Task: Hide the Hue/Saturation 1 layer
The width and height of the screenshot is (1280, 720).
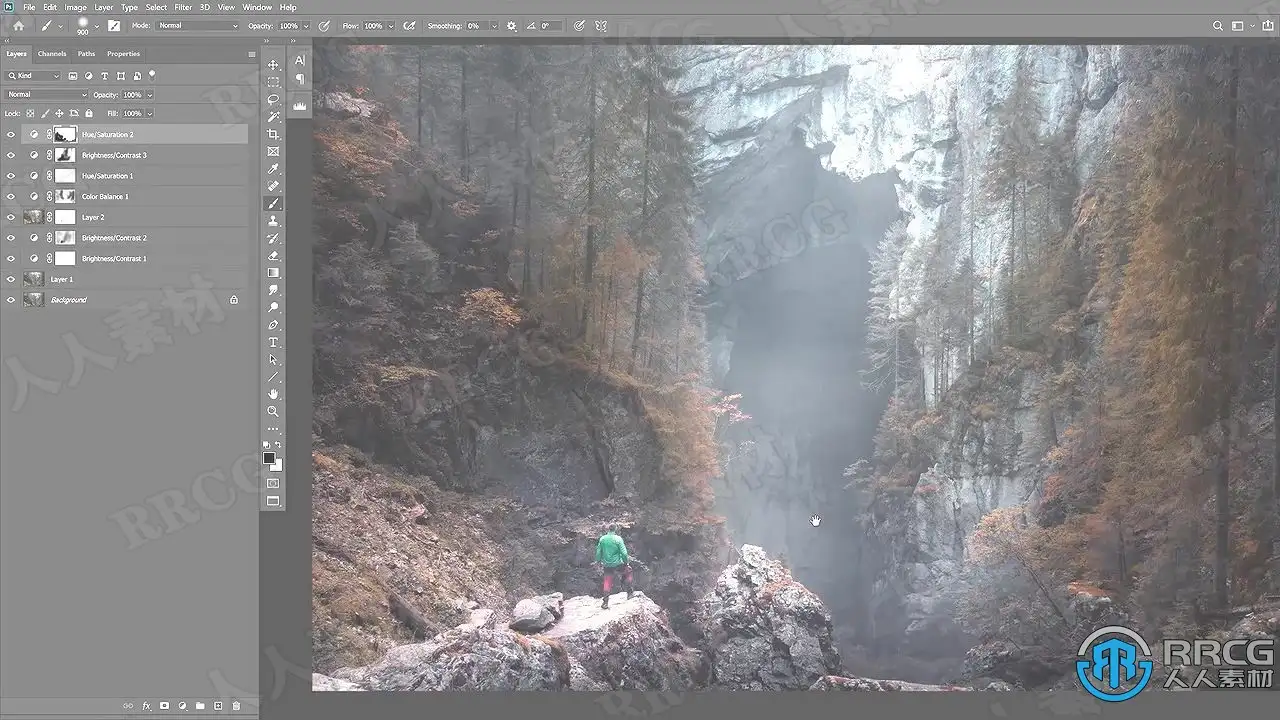Action: tap(11, 176)
